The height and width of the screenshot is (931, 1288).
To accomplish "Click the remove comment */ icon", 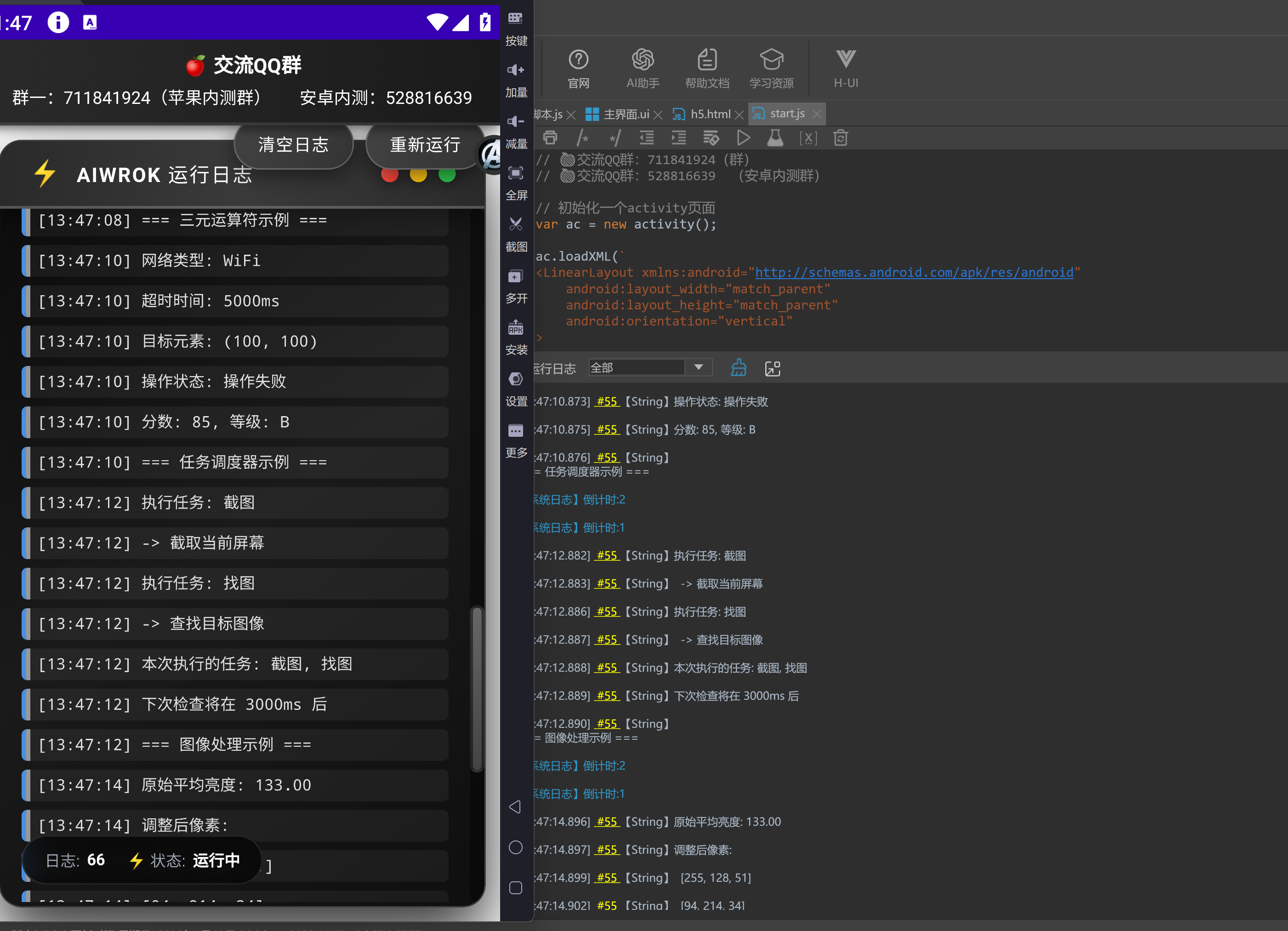I will pos(615,137).
